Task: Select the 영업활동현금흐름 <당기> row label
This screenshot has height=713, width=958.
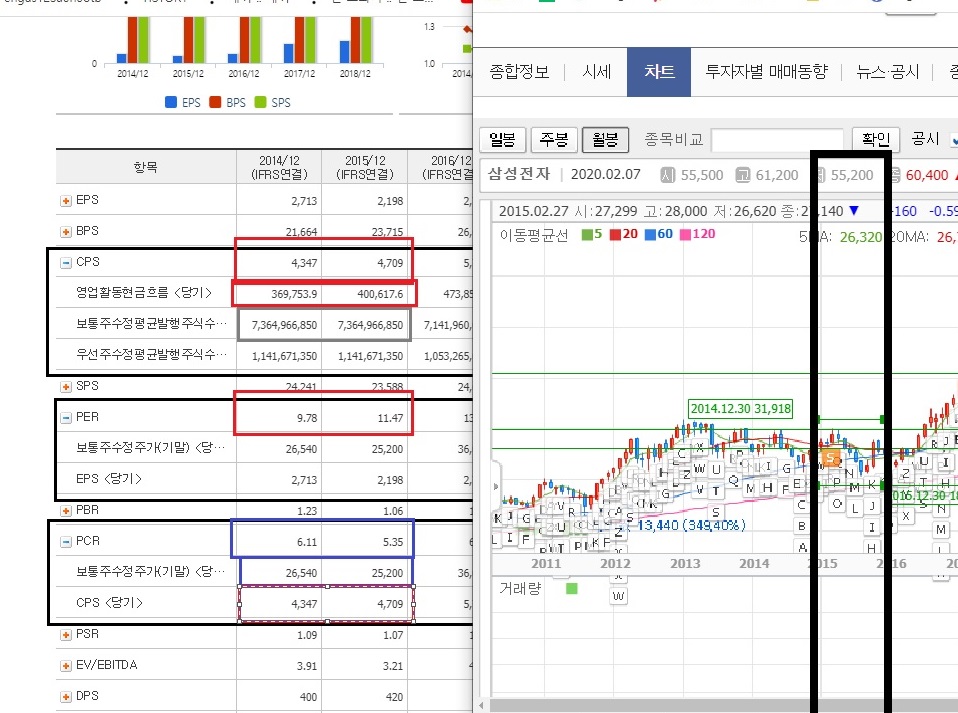Action: [x=144, y=293]
